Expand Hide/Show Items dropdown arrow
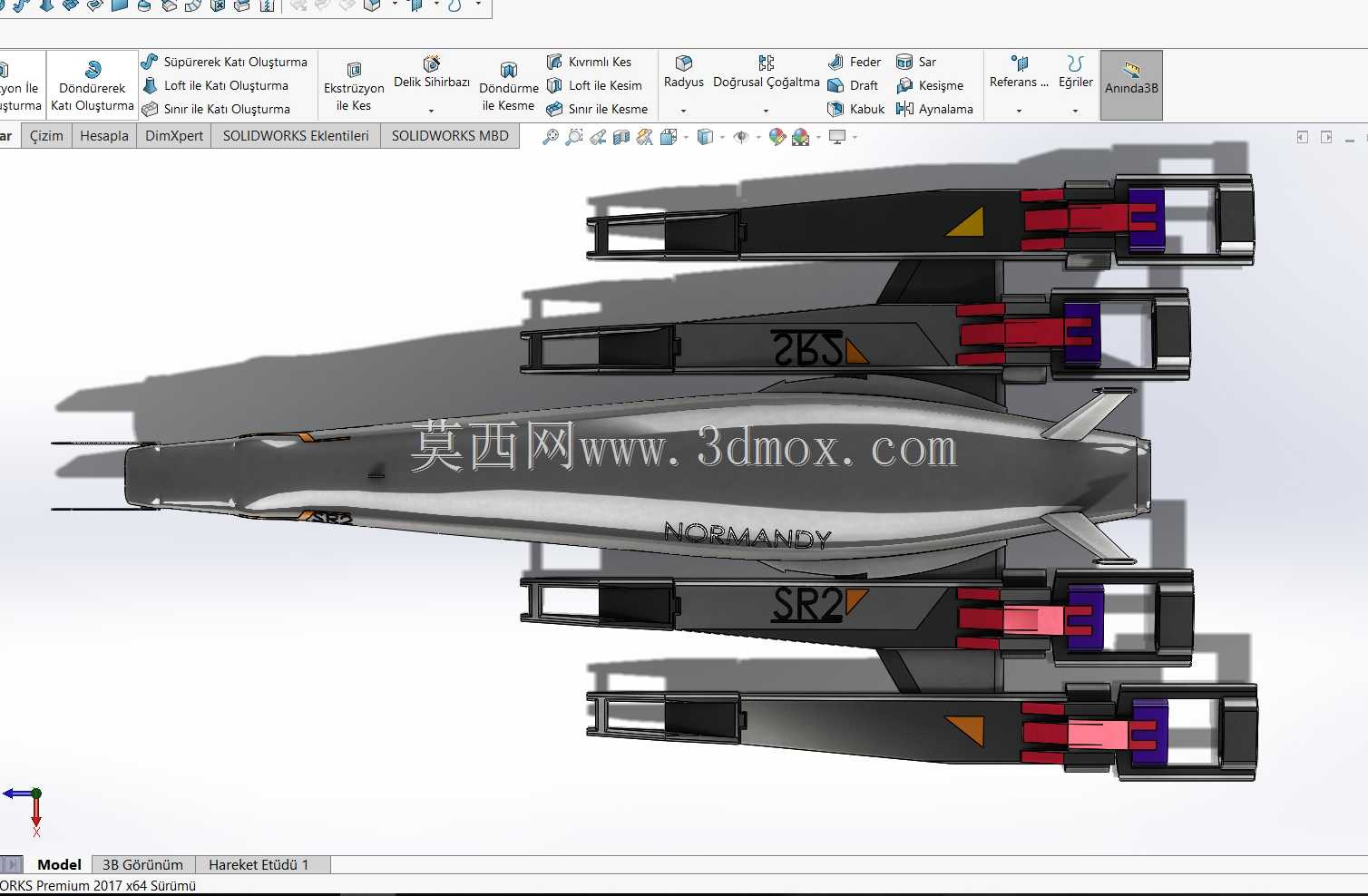 (758, 138)
